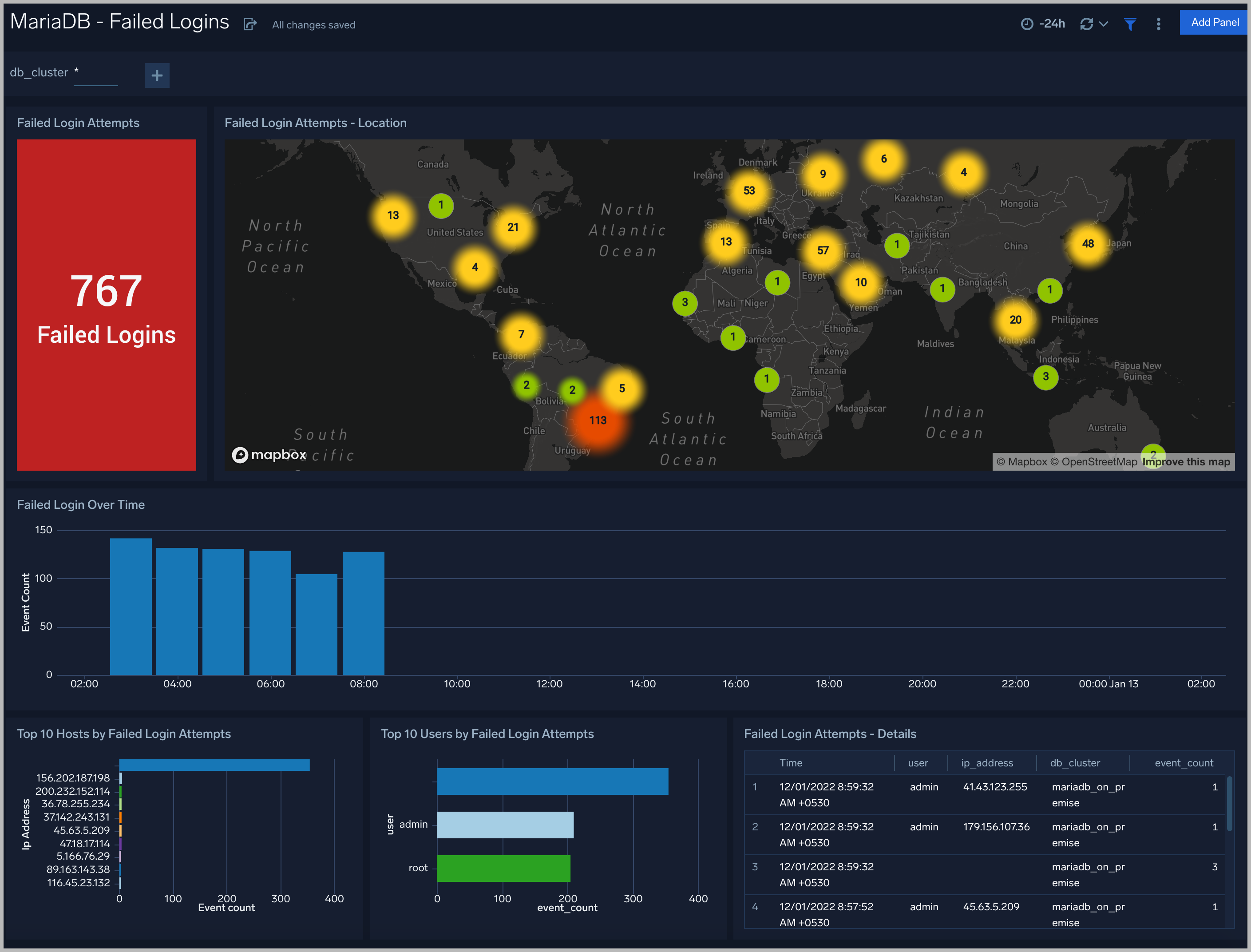Click the plus icon to add a filter variable
The width and height of the screenshot is (1251, 952).
tap(157, 75)
